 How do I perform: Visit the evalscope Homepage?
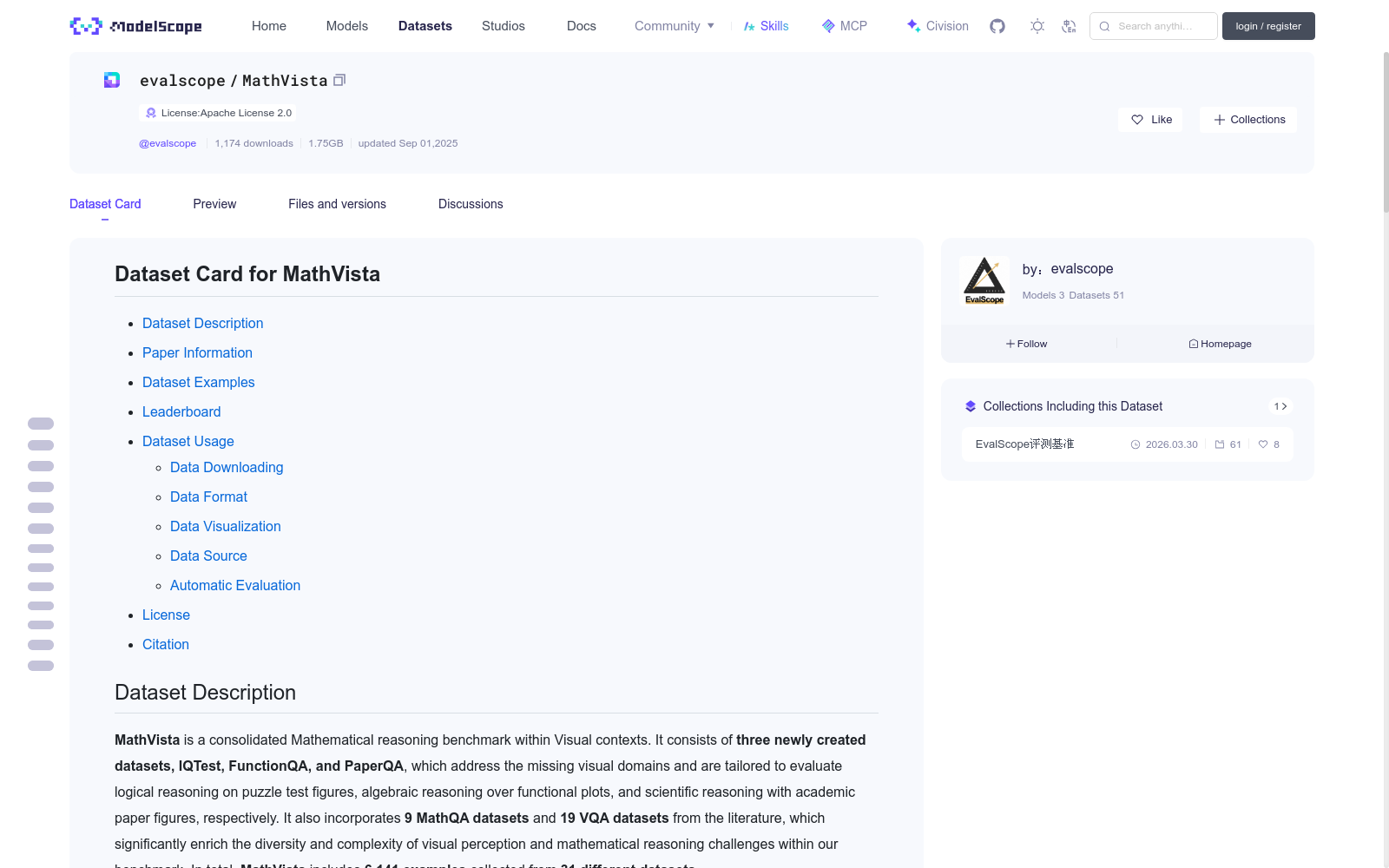pos(1220,344)
